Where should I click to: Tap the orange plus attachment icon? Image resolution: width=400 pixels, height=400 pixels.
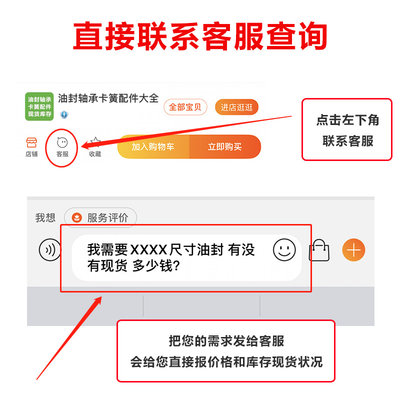point(354,250)
